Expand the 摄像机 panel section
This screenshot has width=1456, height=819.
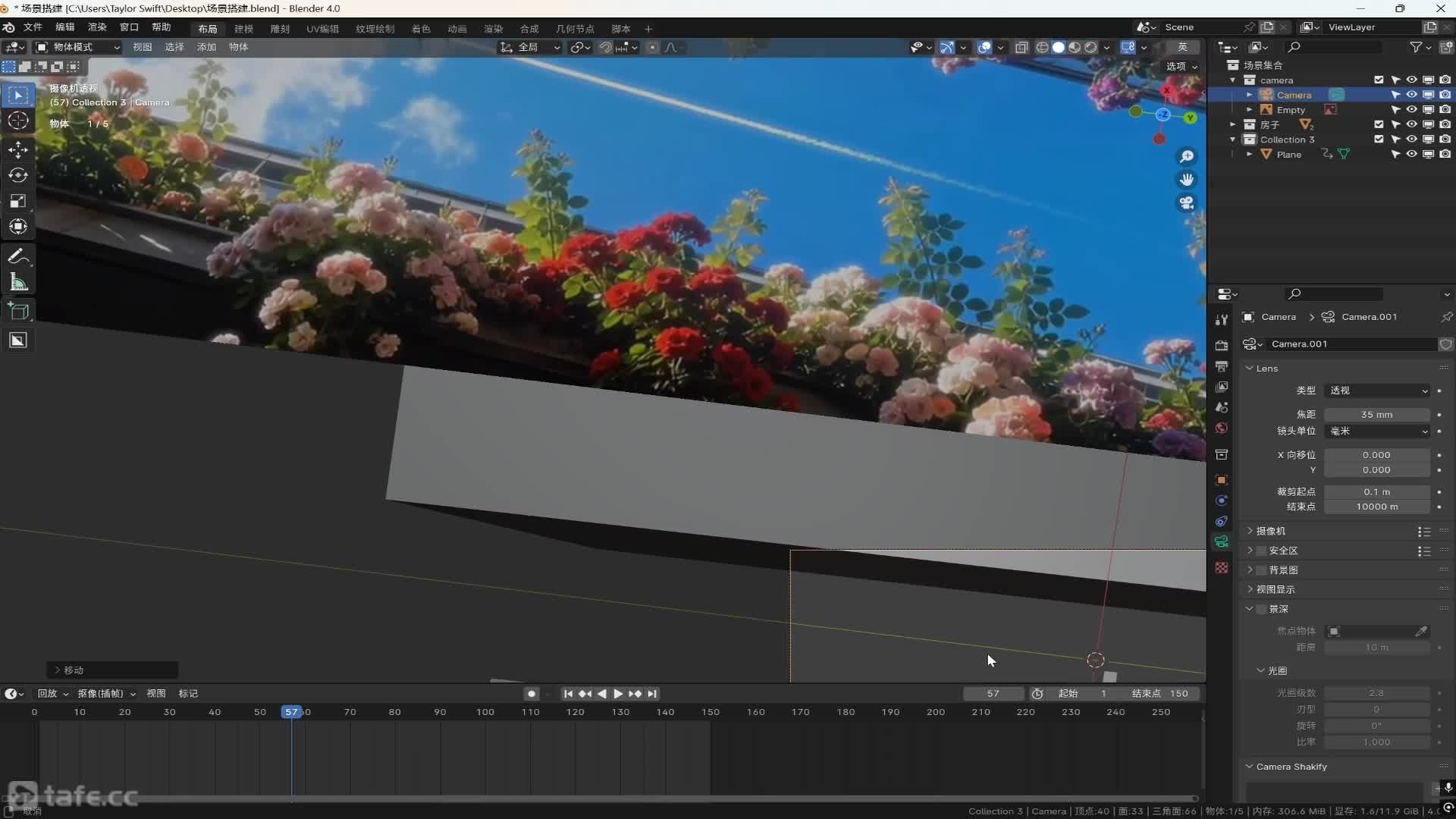coord(1270,531)
